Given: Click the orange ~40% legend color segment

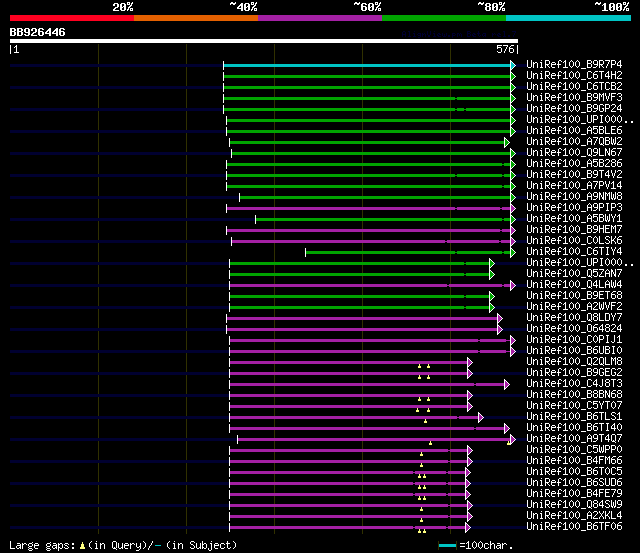Looking at the screenshot, I should point(196,18).
